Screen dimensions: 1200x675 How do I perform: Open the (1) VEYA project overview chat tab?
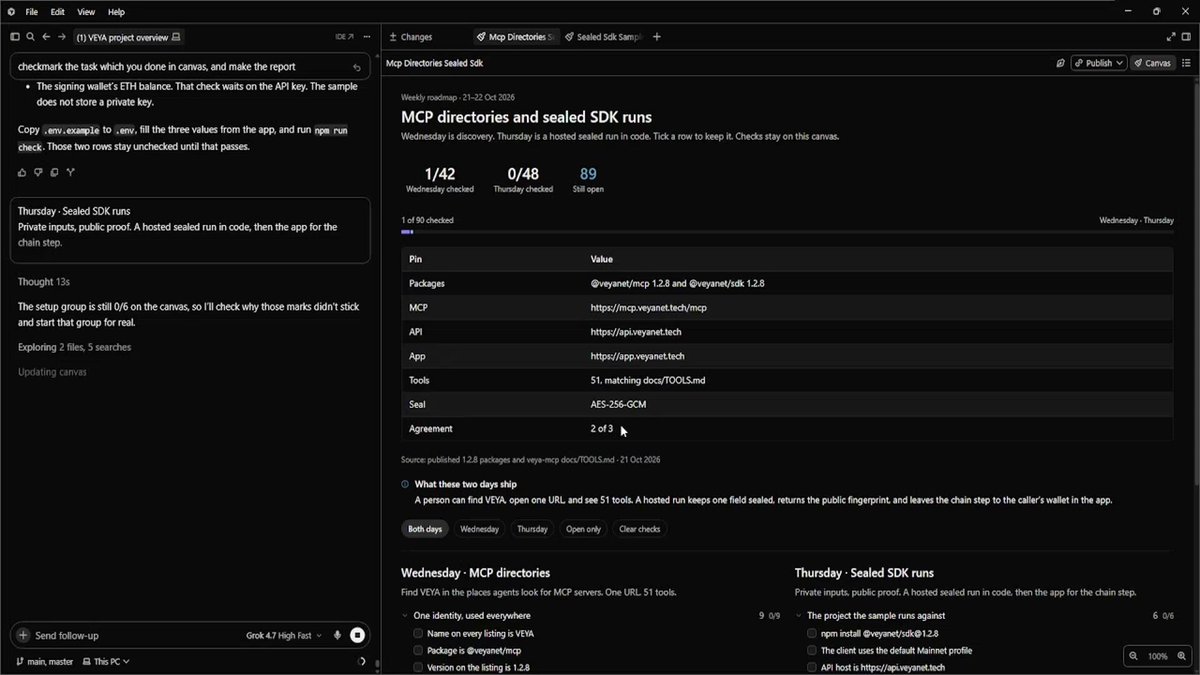click(x=128, y=37)
